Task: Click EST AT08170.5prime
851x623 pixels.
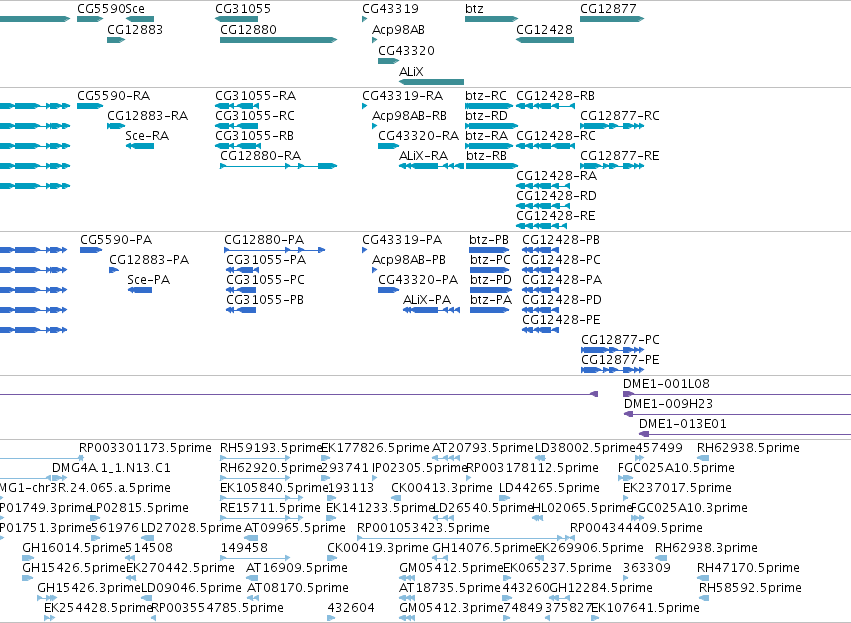Action: 298,588
